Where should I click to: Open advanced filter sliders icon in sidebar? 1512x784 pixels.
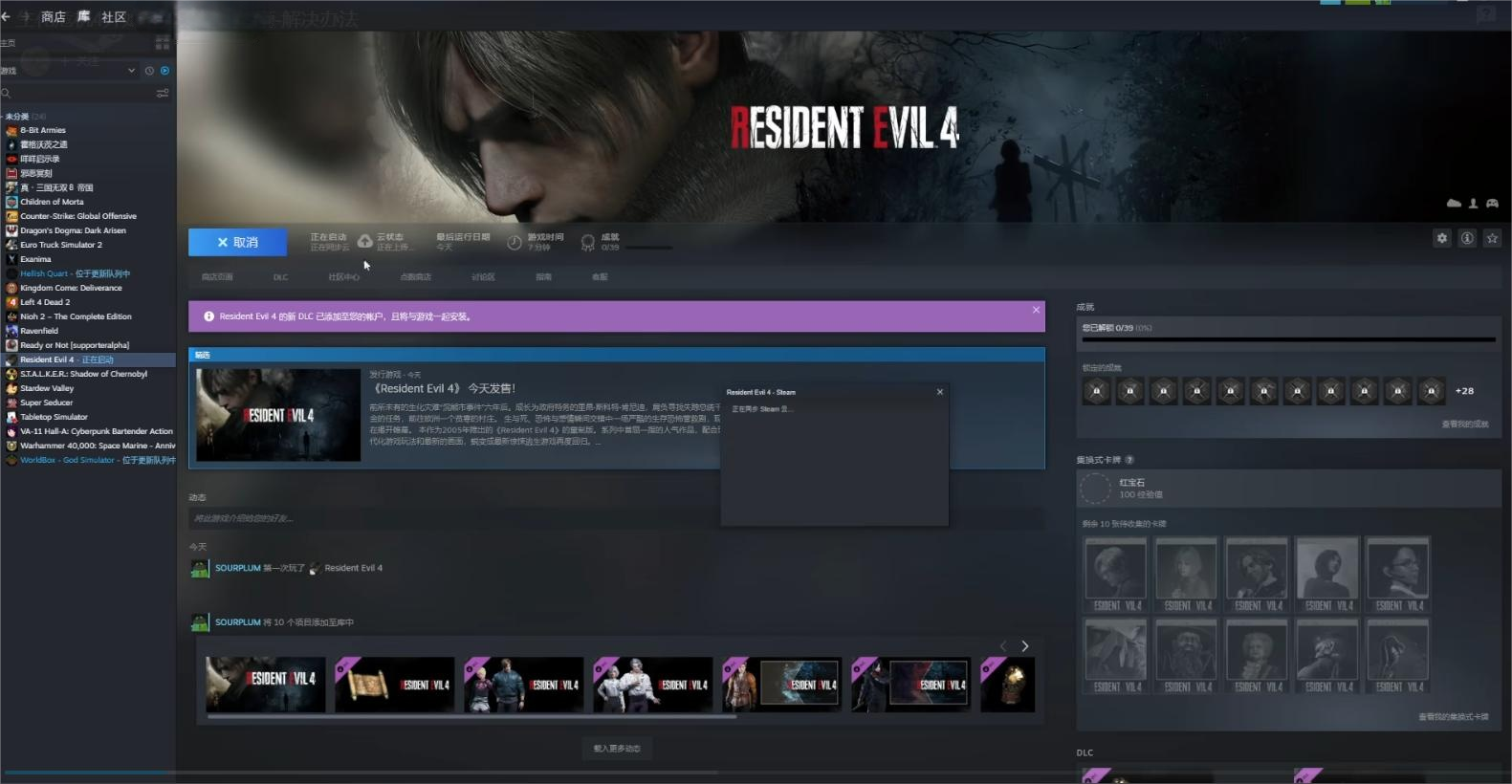(163, 93)
